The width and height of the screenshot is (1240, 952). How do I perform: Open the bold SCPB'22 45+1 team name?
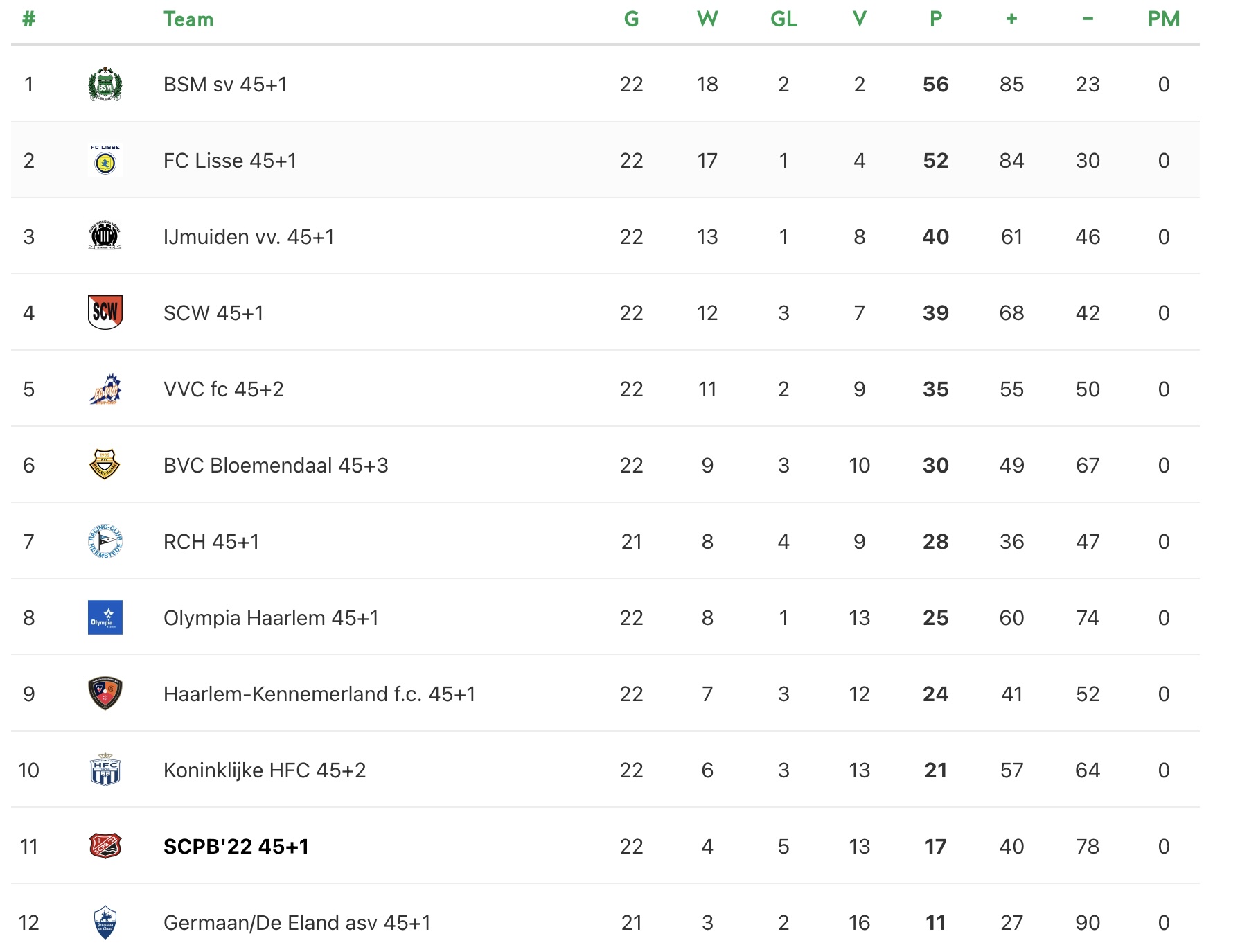pos(236,847)
